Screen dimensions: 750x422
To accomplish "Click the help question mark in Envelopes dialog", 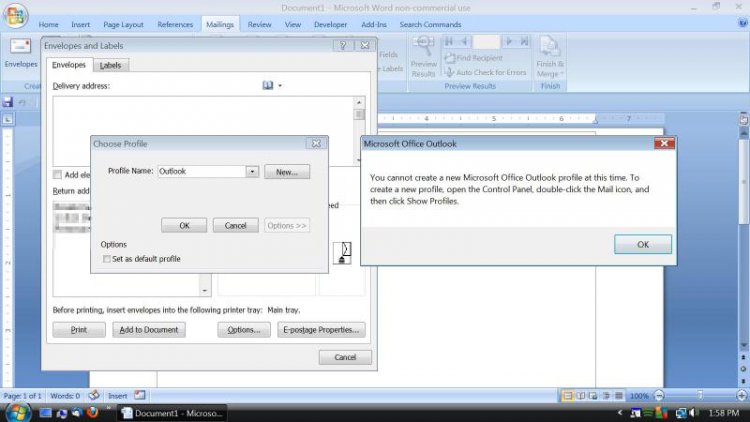I will tap(343, 45).
